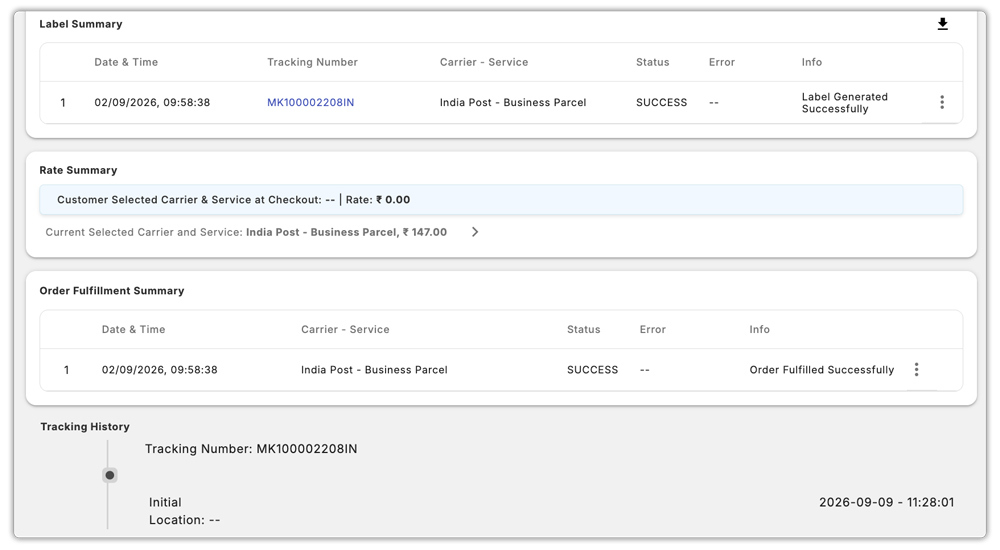Click Date & Time header in Order Fulfillment Summary

point(133,330)
